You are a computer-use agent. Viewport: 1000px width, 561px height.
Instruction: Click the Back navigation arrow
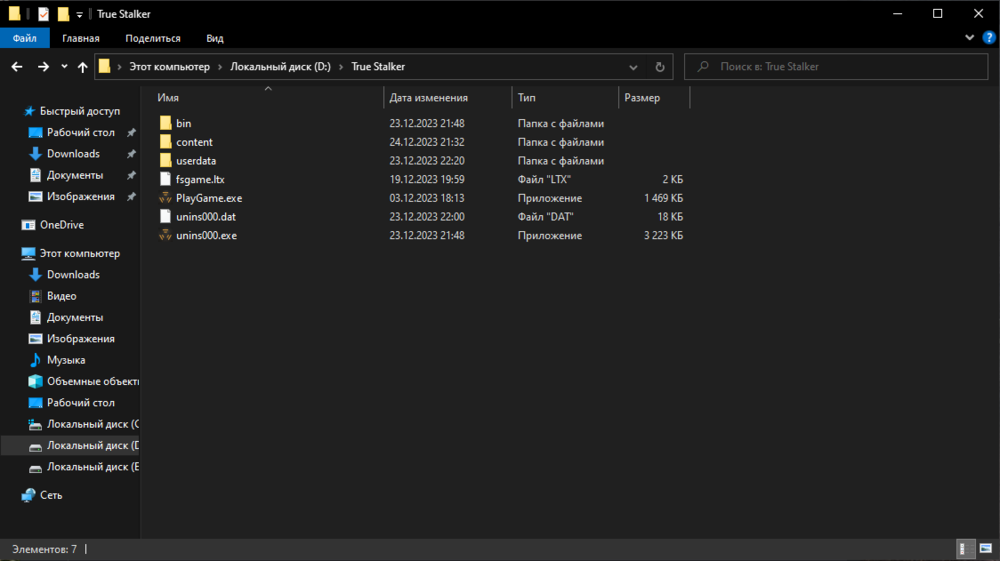point(17,67)
